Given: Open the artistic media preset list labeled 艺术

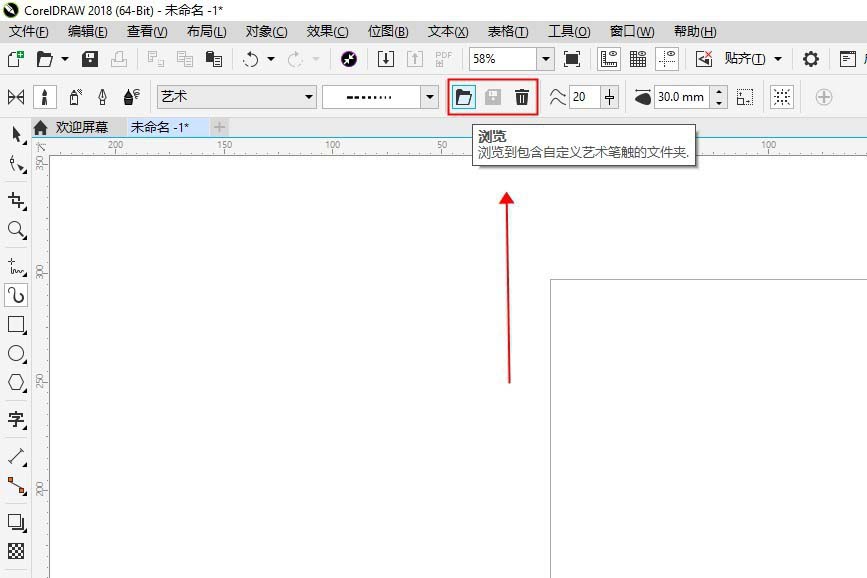Looking at the screenshot, I should point(306,96).
